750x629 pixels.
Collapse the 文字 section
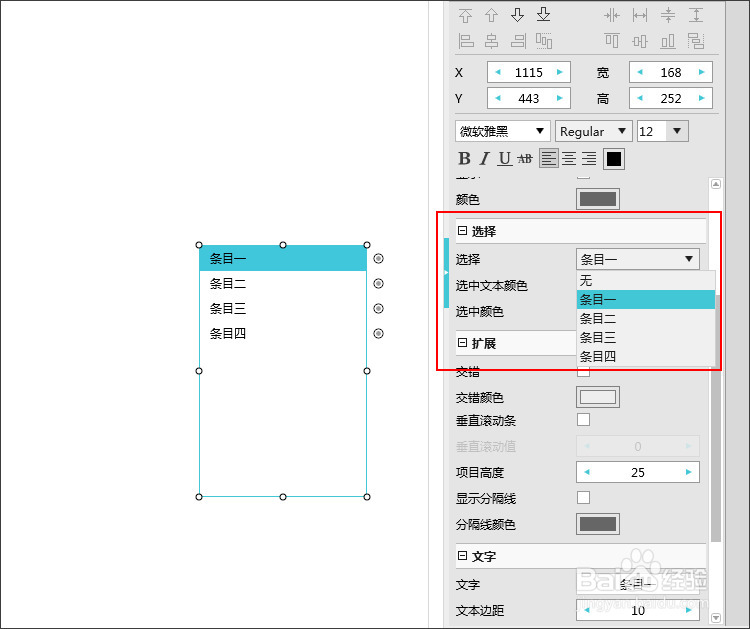point(462,556)
